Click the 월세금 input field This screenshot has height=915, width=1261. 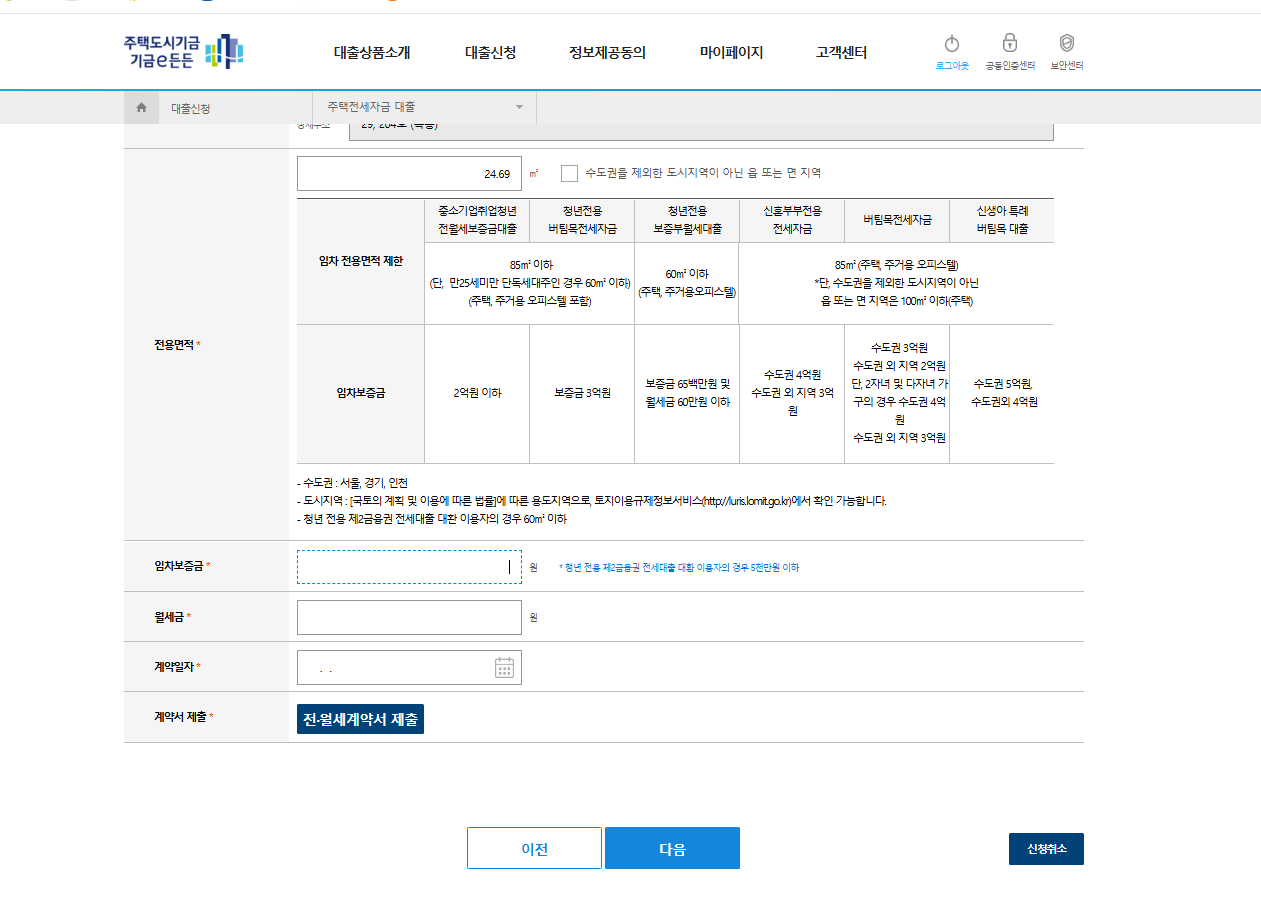coord(409,617)
